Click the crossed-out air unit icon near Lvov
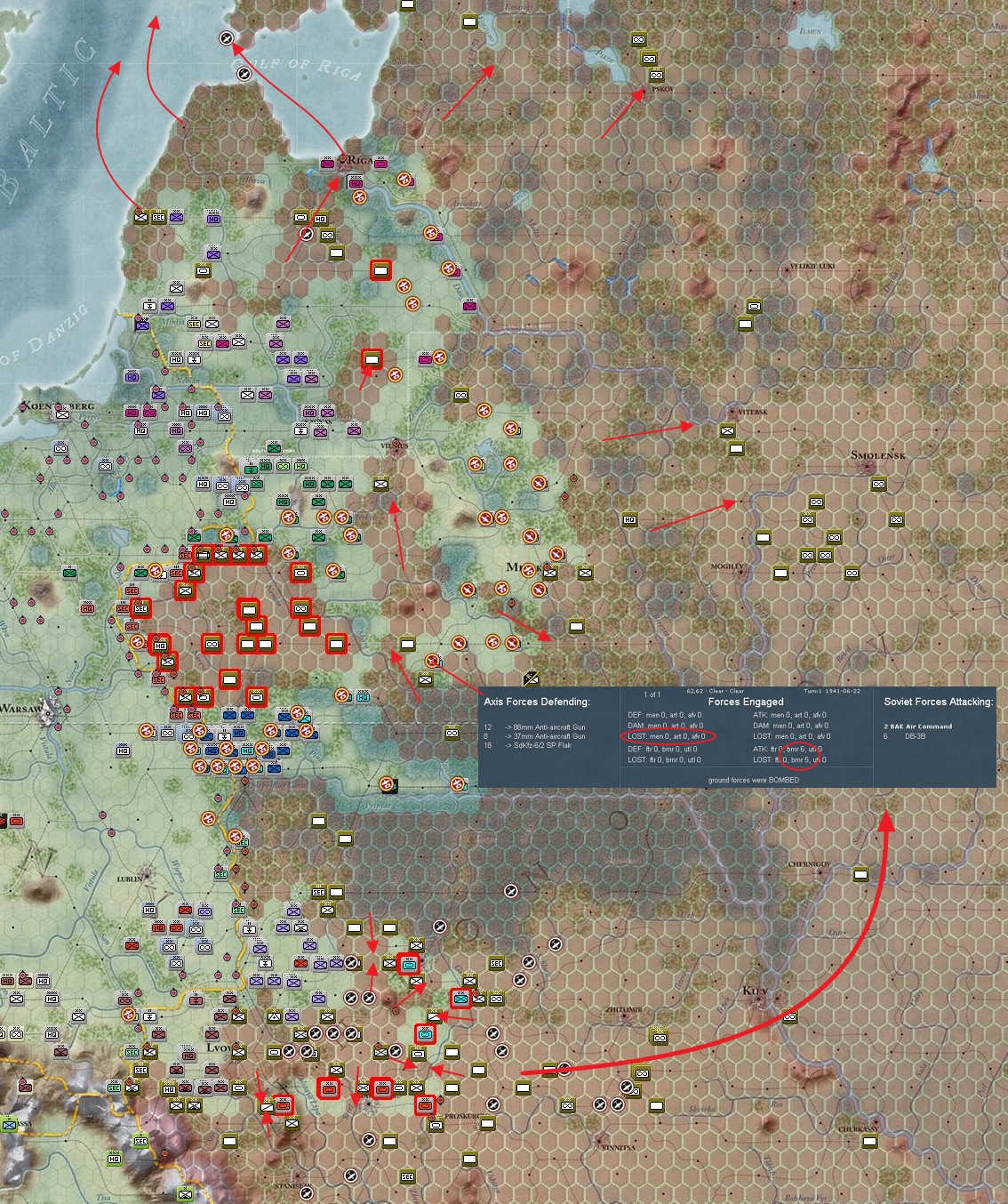1008x1204 pixels. pos(289,1052)
